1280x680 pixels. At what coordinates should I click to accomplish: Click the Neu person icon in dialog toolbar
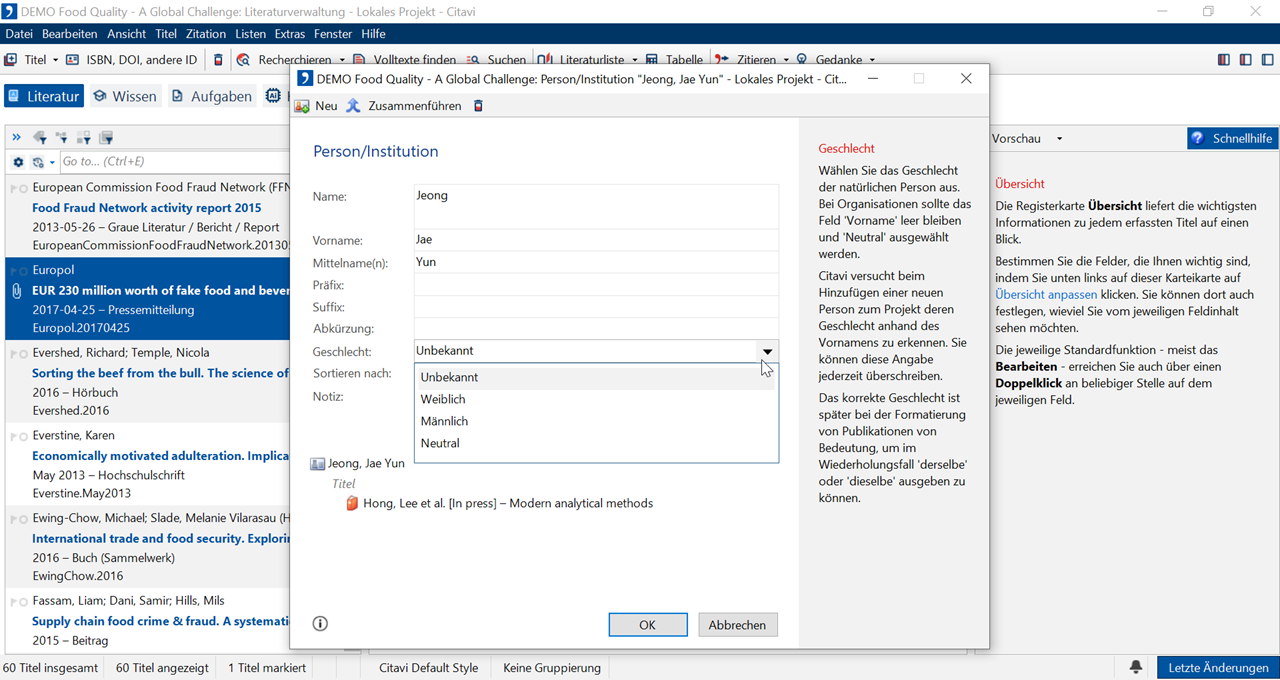(302, 106)
